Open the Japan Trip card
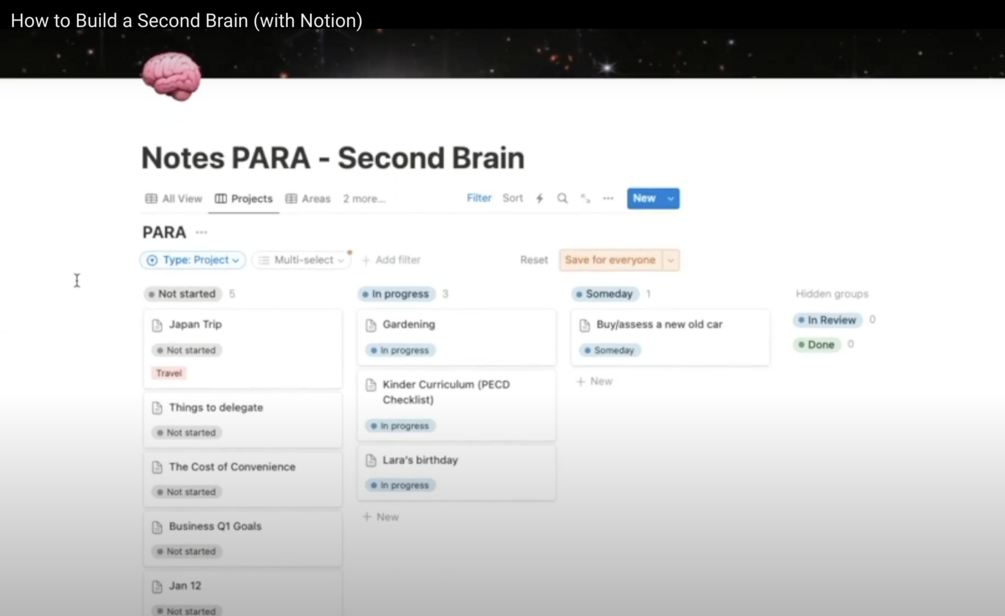Screen dimensions: 1005x616 tap(243, 349)
